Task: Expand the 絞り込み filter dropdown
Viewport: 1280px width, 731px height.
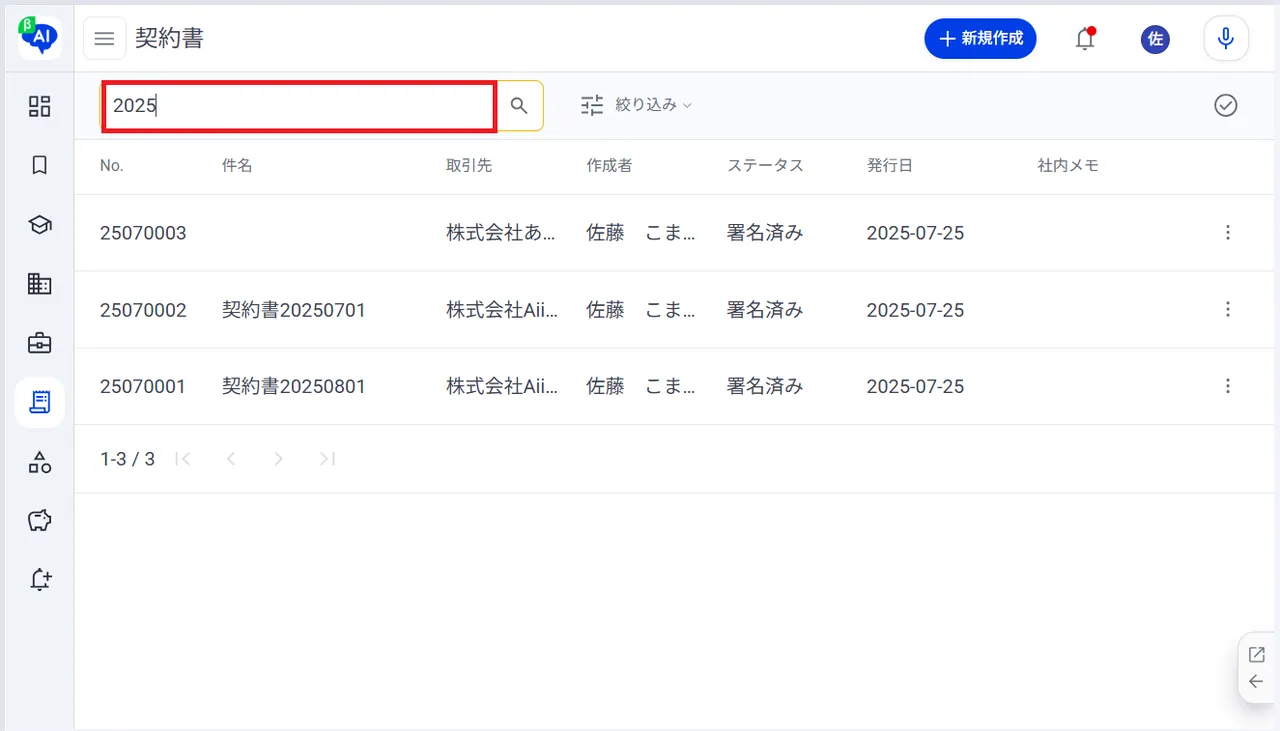Action: 637,105
